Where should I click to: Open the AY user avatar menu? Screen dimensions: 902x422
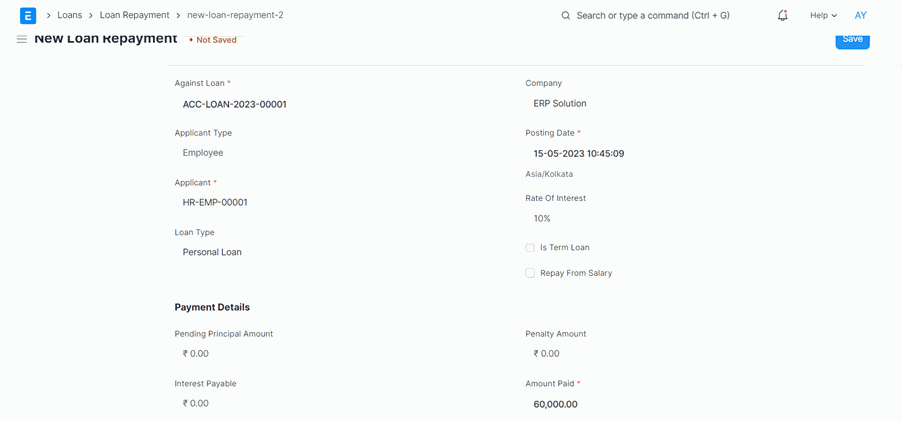pos(861,16)
